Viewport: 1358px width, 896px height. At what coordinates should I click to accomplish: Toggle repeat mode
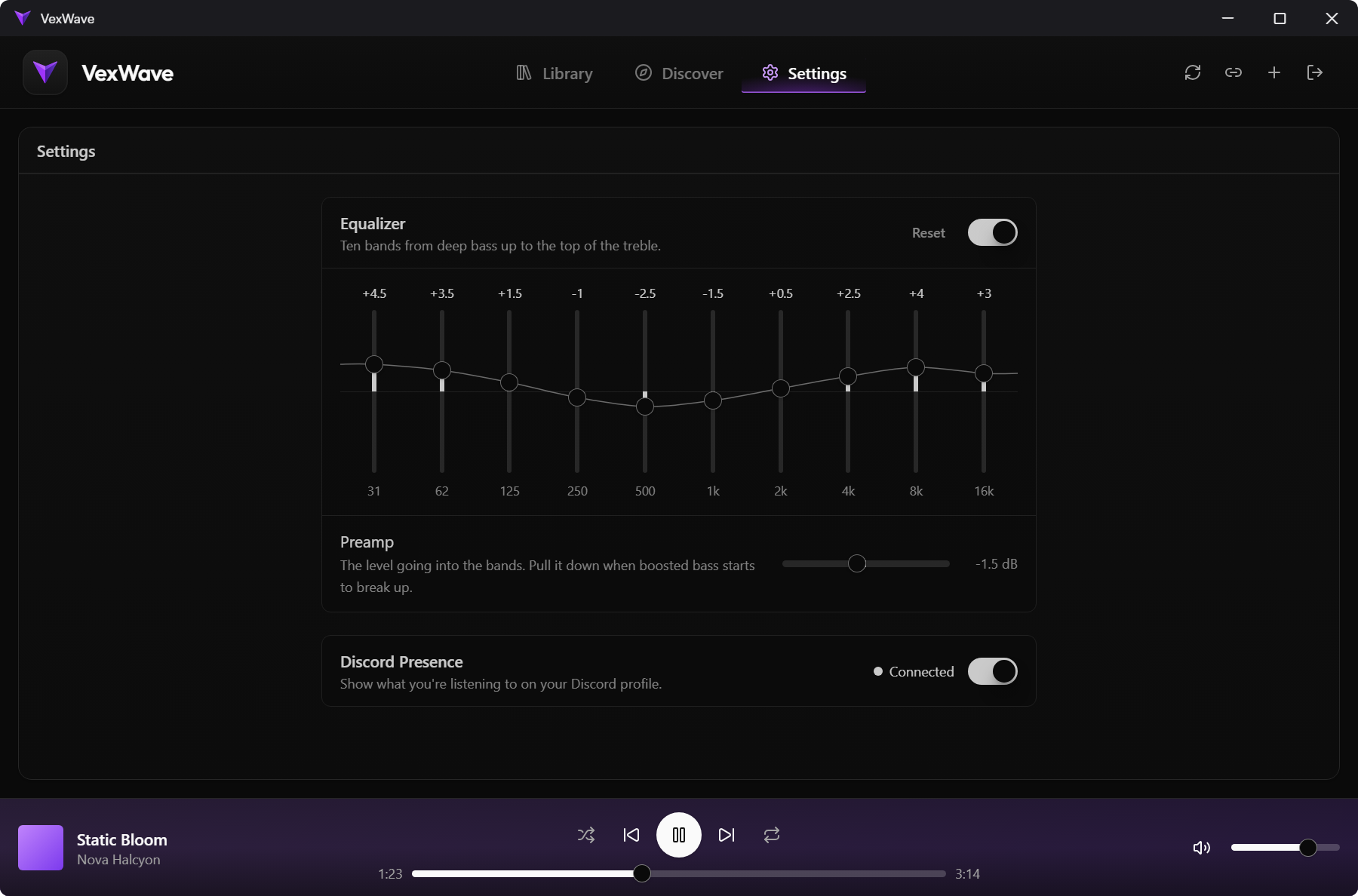[x=772, y=835]
